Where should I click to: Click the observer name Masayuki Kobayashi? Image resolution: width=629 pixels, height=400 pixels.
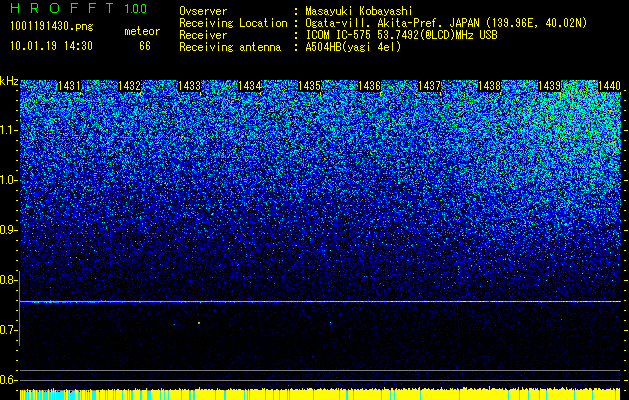(x=359, y=11)
